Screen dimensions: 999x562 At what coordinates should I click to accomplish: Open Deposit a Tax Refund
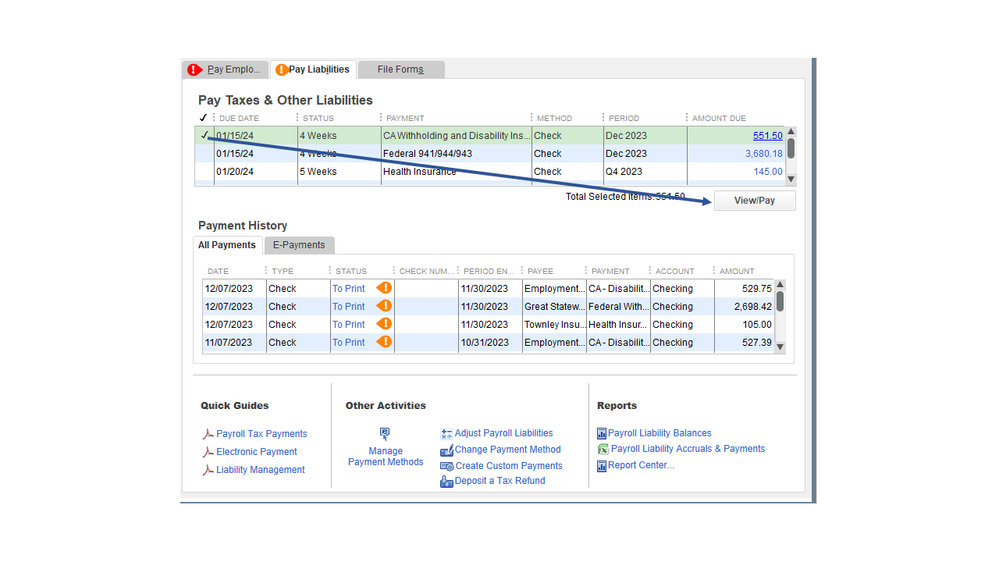pos(500,481)
